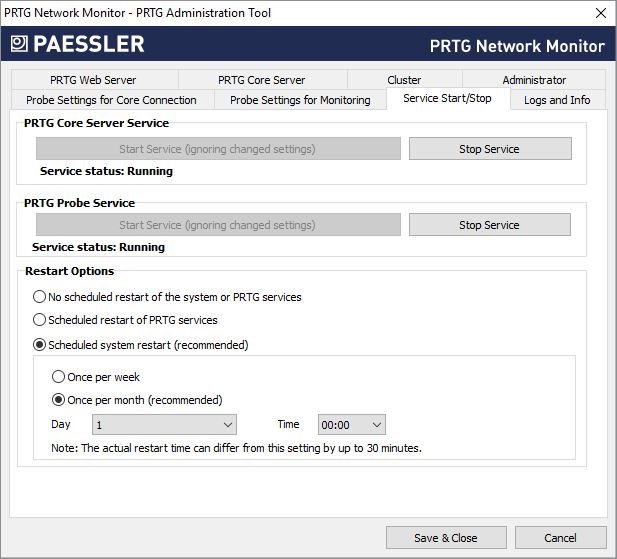This screenshot has width=617, height=559.
Task: Stop the PRTG Probe service
Action: click(489, 225)
